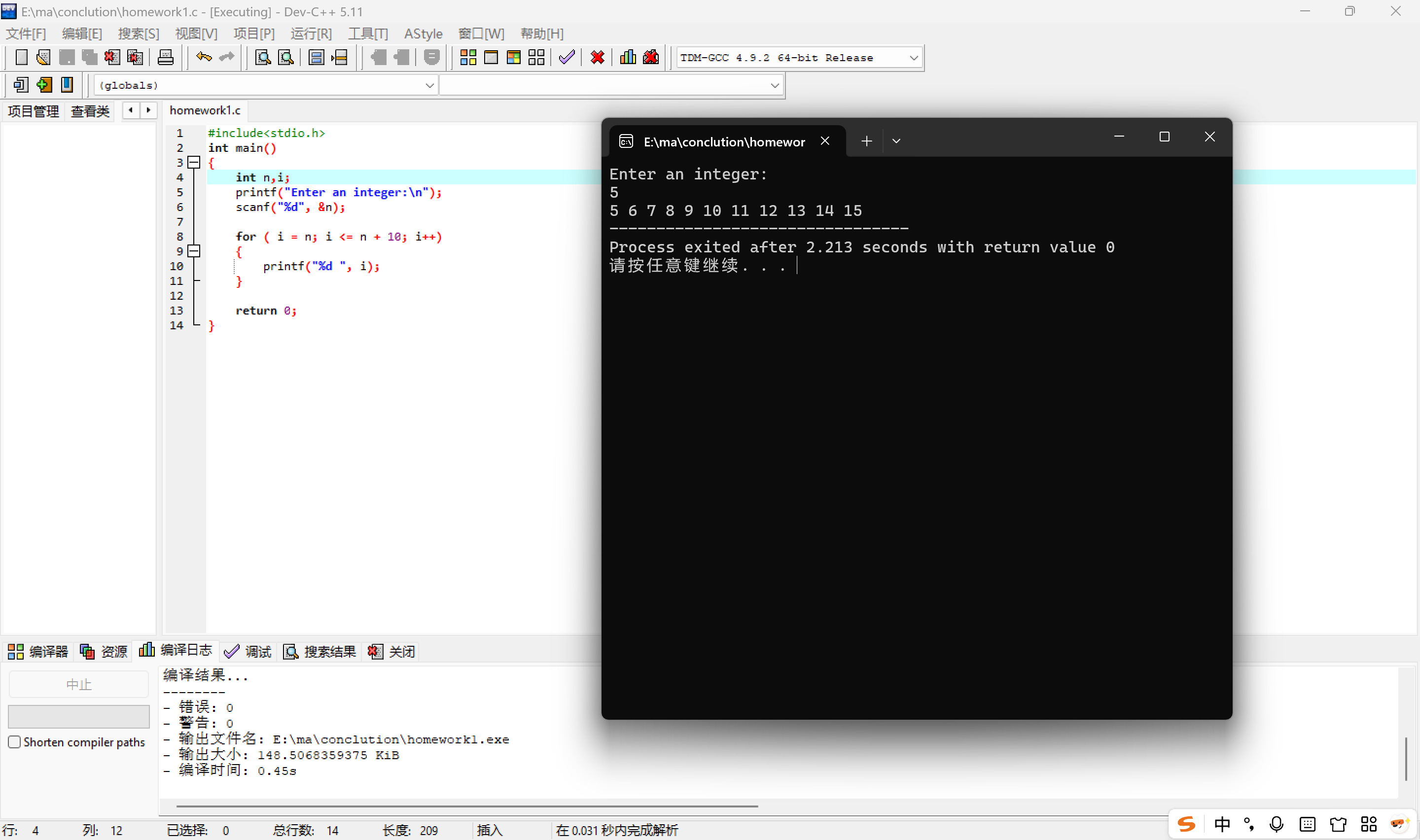The height and width of the screenshot is (840, 1420).
Task: Collapse the code fold at line 3
Action: (194, 163)
